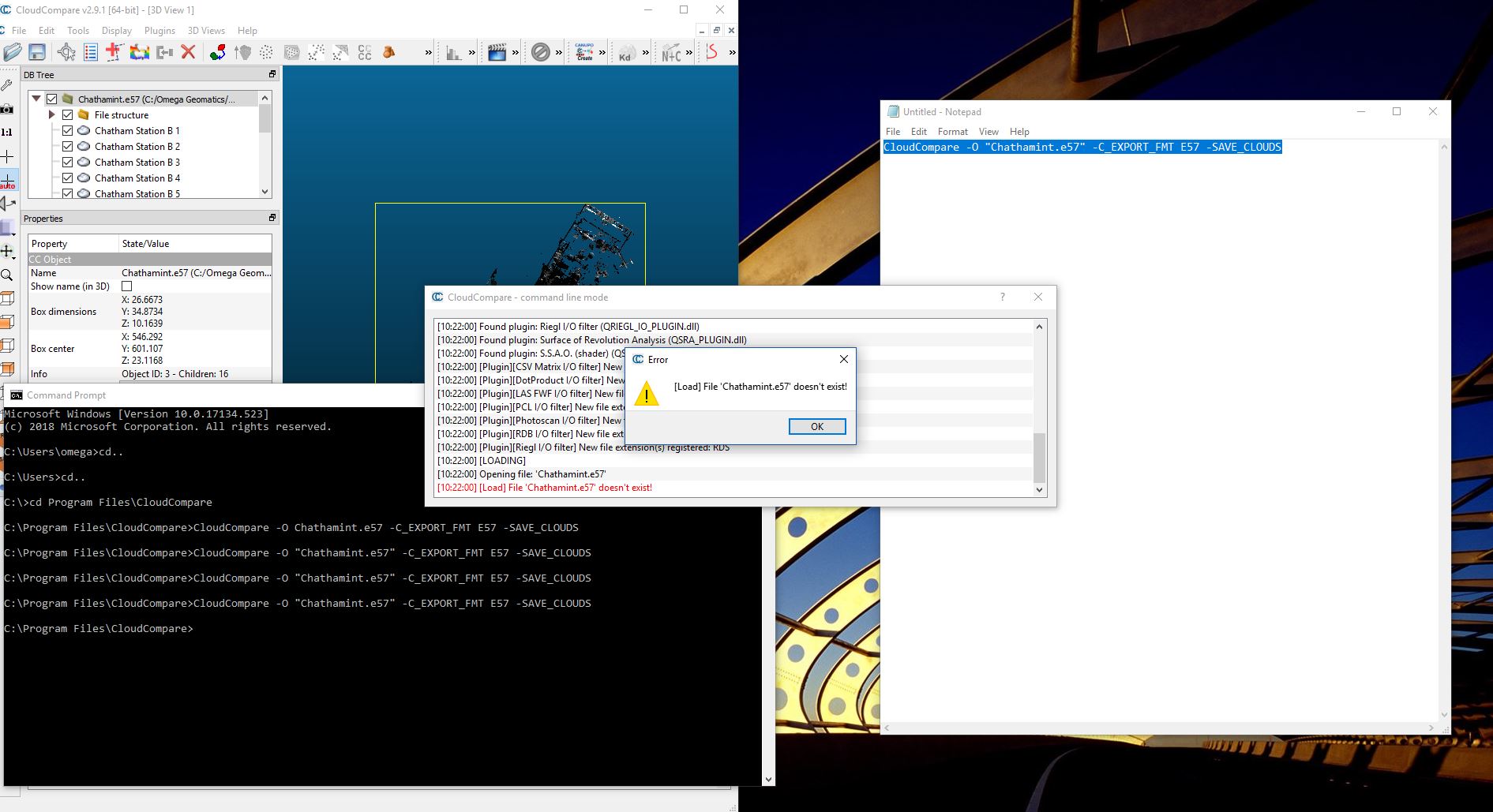Click the auto pivot crosshair icon
The height and width of the screenshot is (812, 1493).
click(x=7, y=181)
